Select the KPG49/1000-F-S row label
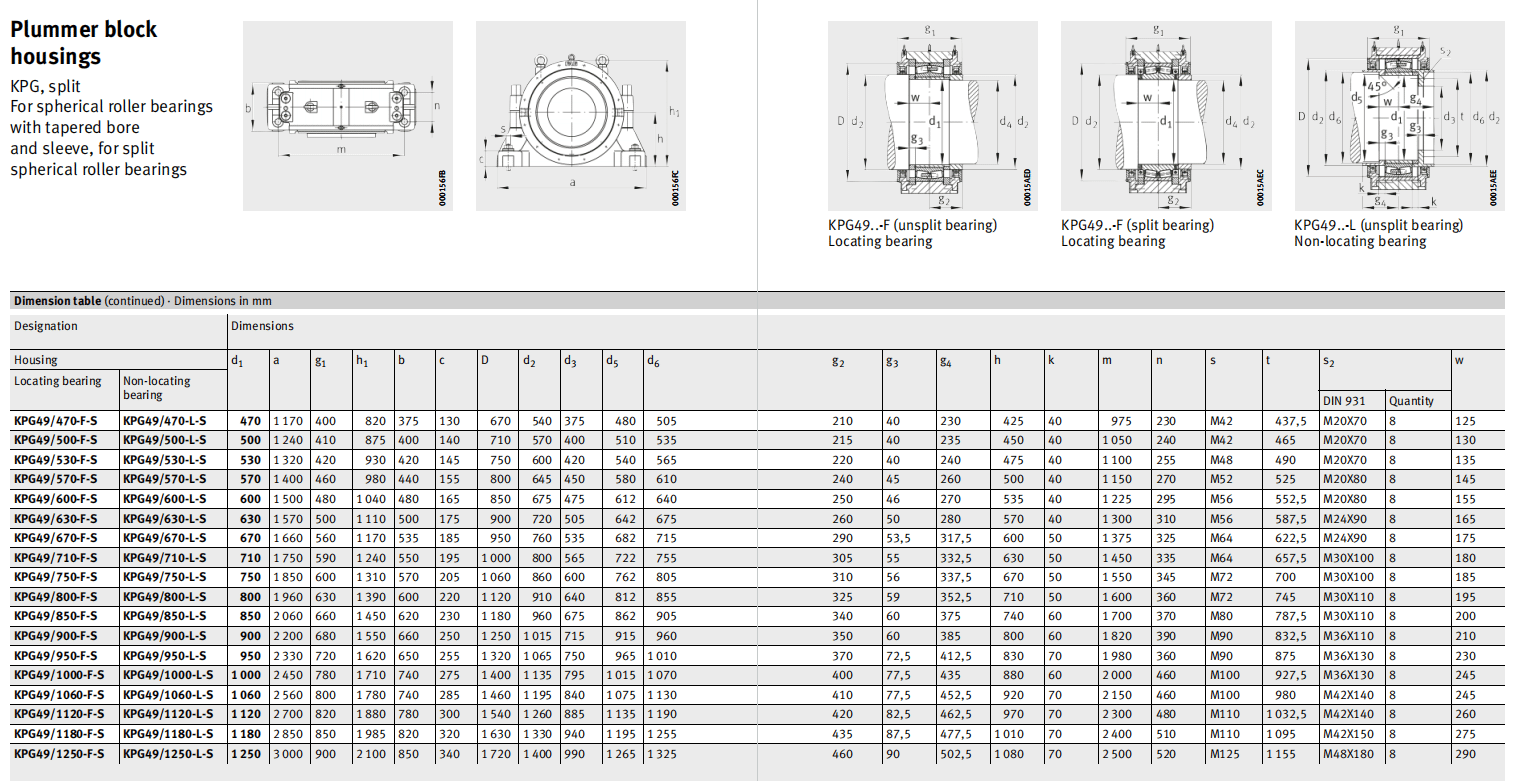 [59, 675]
